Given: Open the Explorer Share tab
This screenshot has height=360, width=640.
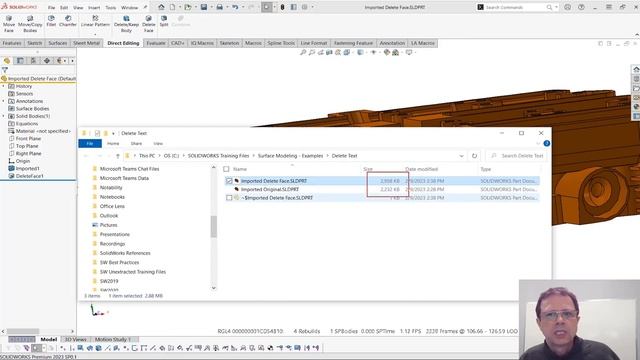Looking at the screenshot, I should tap(136, 143).
